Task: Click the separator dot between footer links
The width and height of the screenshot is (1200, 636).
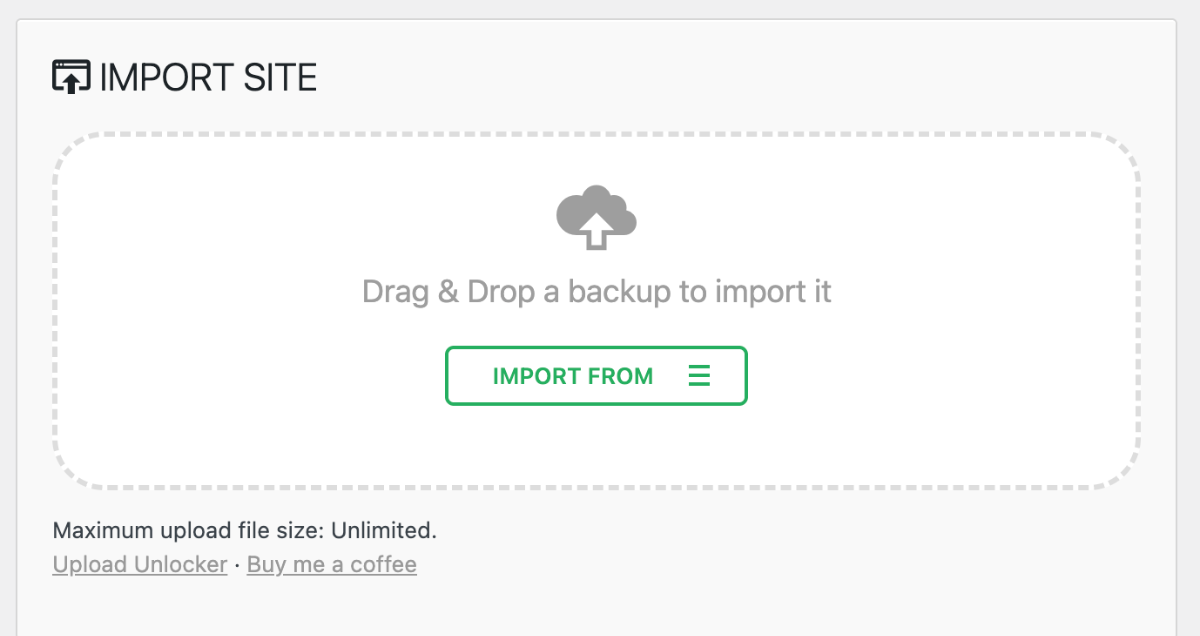Action: click(237, 564)
